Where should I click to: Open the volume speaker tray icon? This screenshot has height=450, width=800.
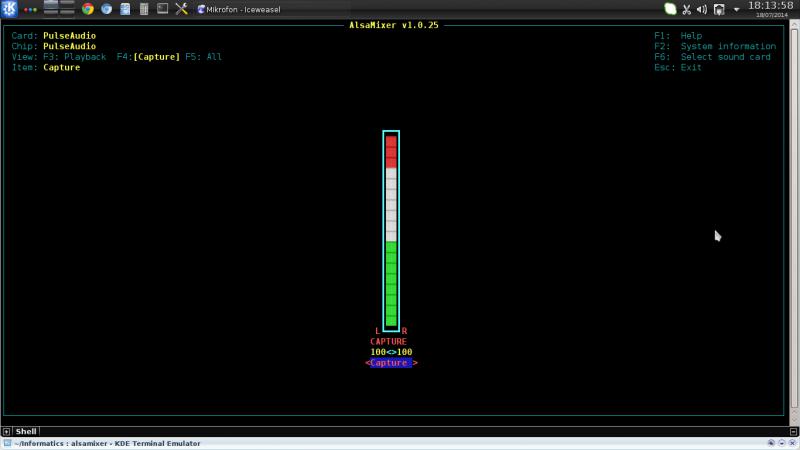(702, 9)
